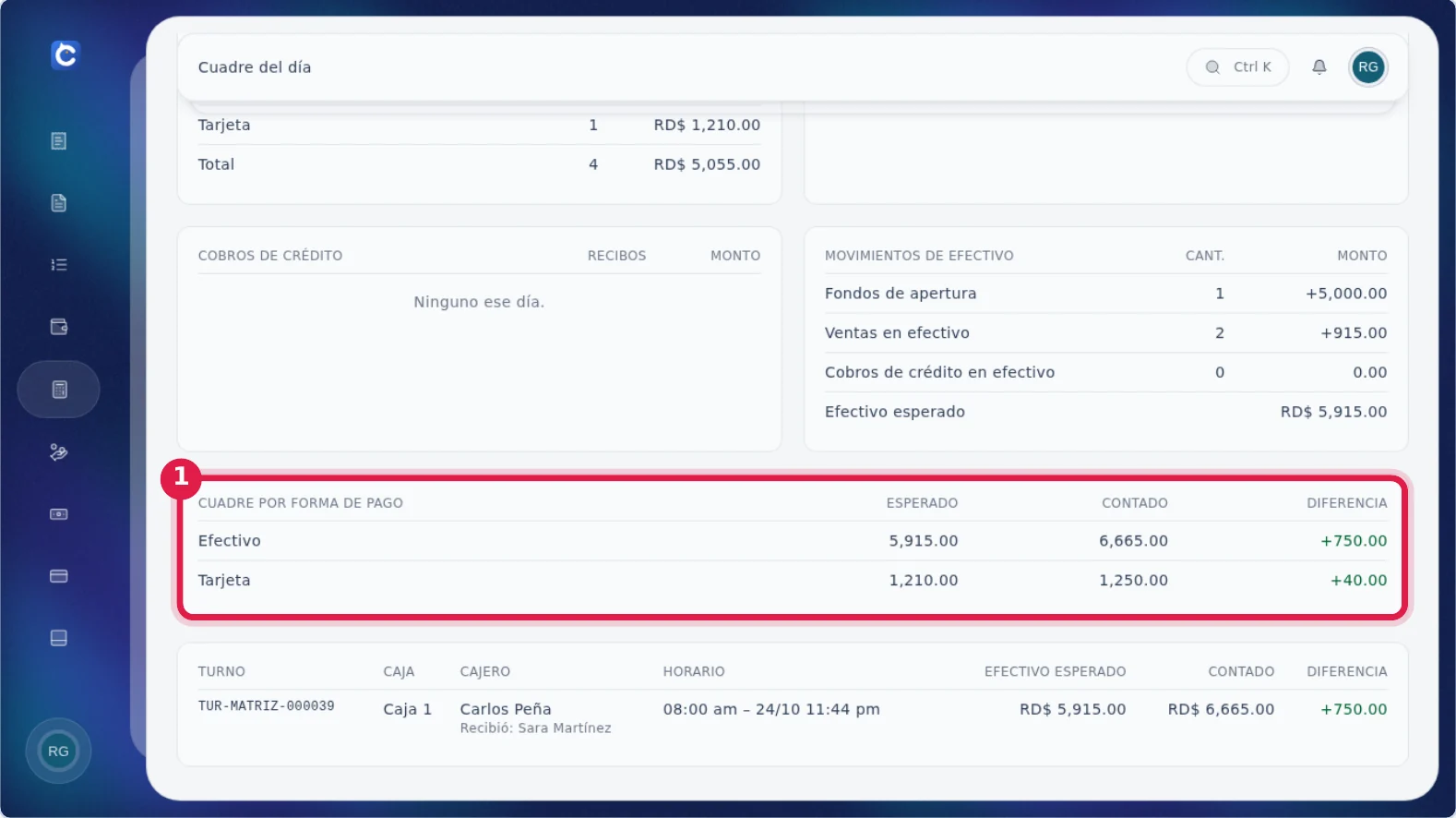Image resolution: width=1456 pixels, height=818 pixels.
Task: Open the Ctrl K search box
Action: pyautogui.click(x=1237, y=66)
